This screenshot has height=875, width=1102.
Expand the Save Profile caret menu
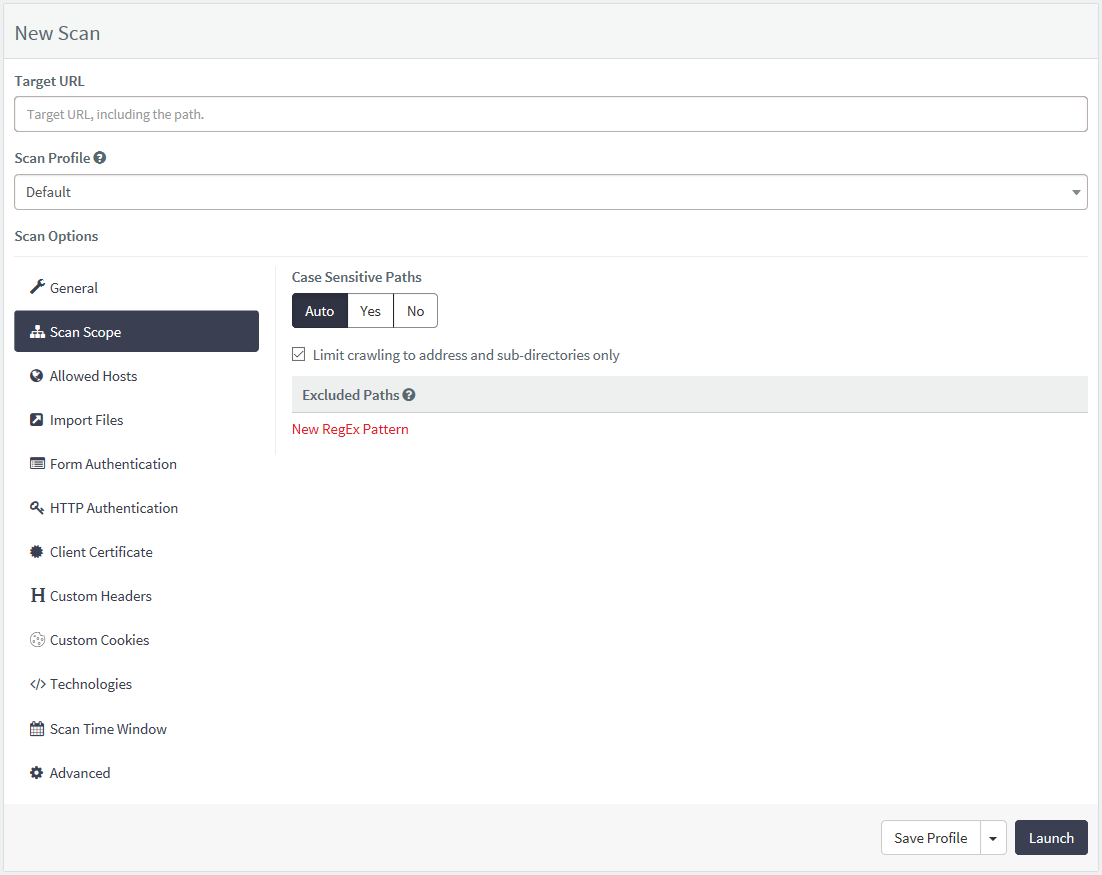[x=993, y=838]
